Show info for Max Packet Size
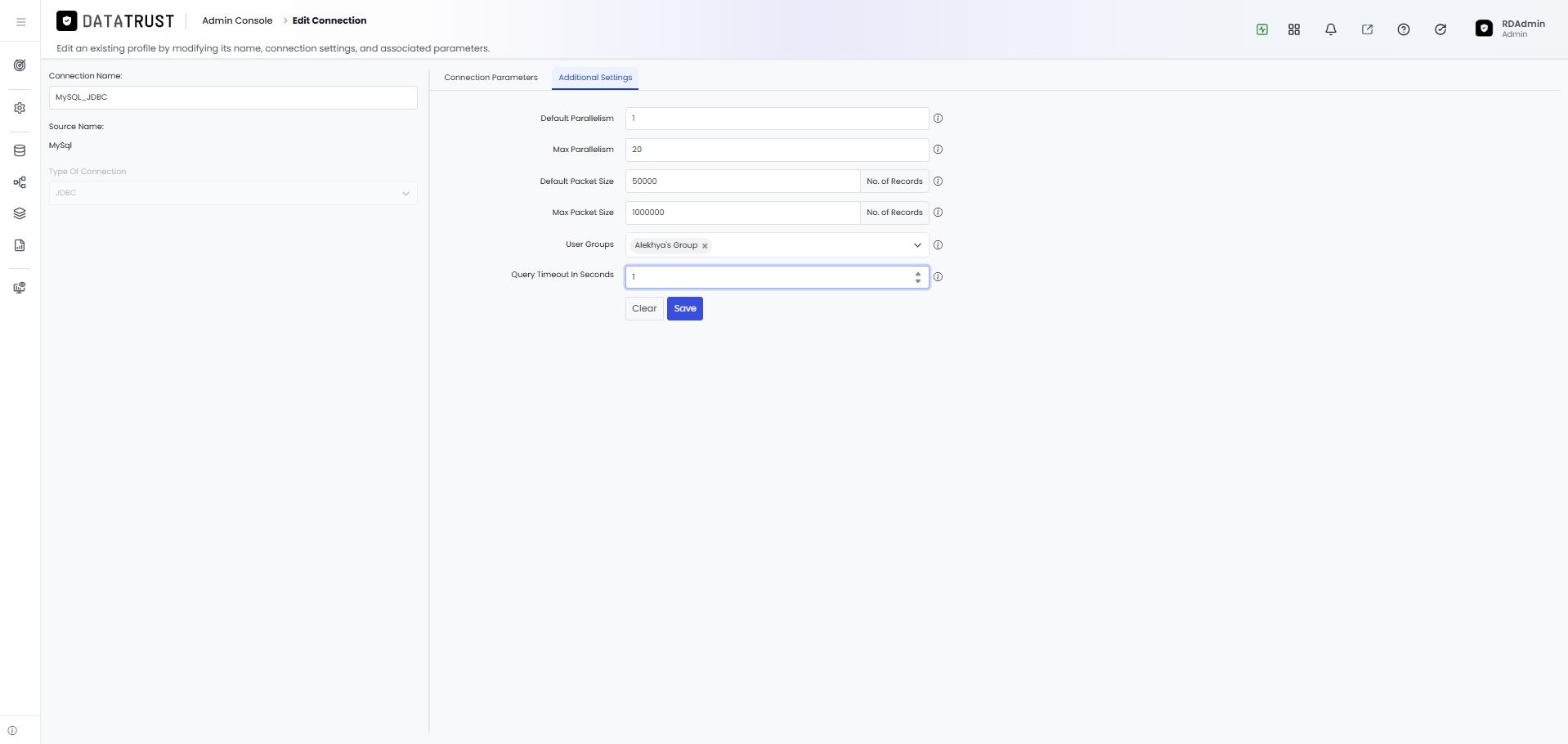Image resolution: width=1568 pixels, height=744 pixels. coord(938,213)
